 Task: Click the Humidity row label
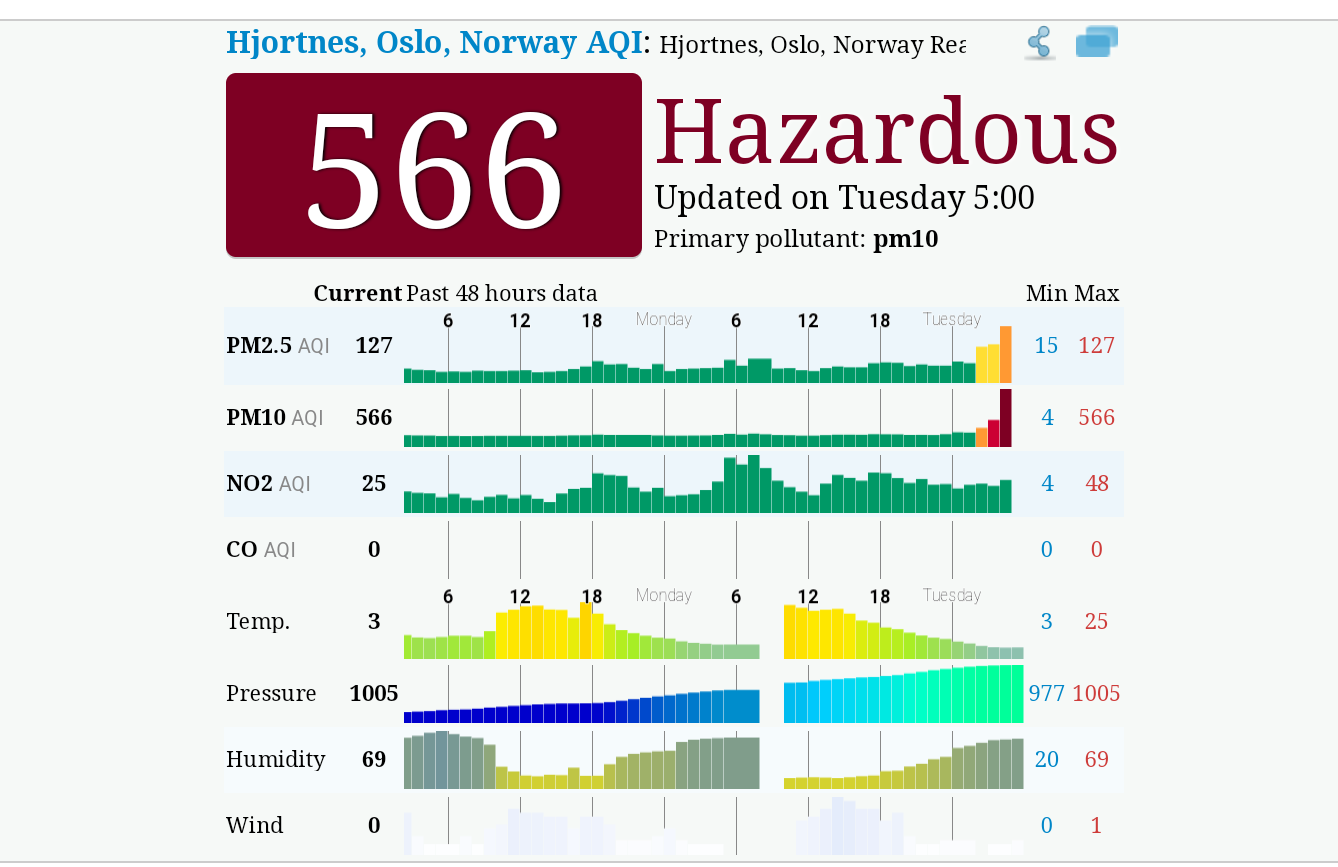pyautogui.click(x=275, y=760)
